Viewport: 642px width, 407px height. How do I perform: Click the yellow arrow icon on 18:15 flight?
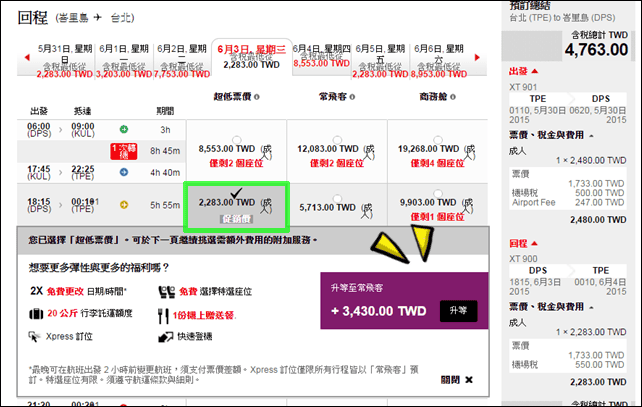click(x=124, y=205)
